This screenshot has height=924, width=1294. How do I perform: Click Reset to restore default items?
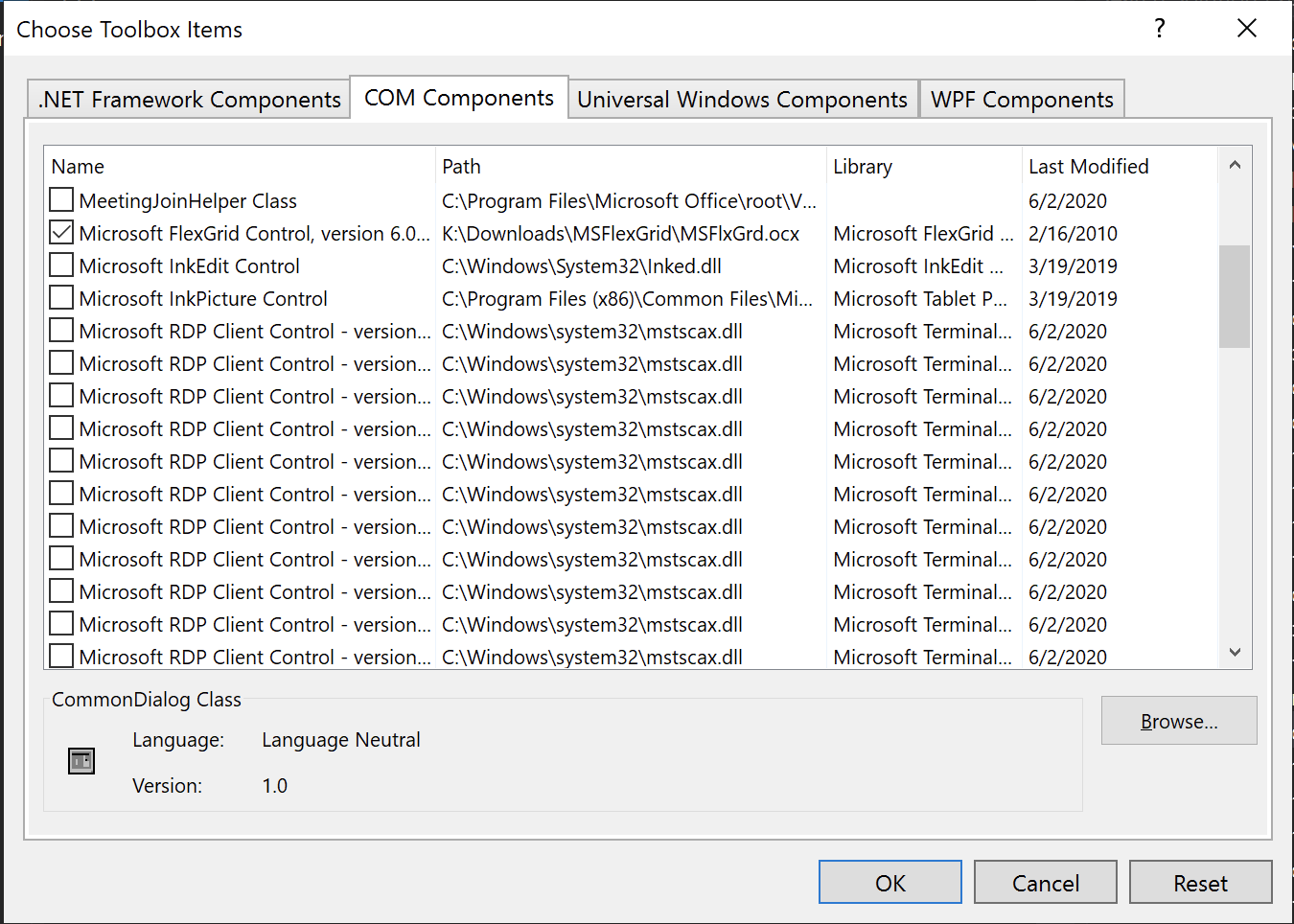pyautogui.click(x=1201, y=882)
